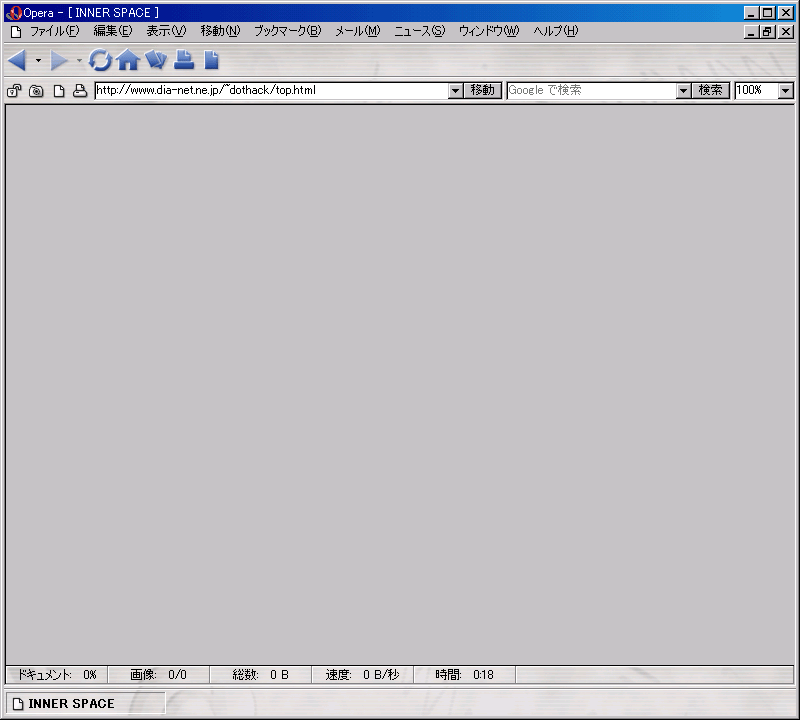Close the Opera application window

pos(786,13)
